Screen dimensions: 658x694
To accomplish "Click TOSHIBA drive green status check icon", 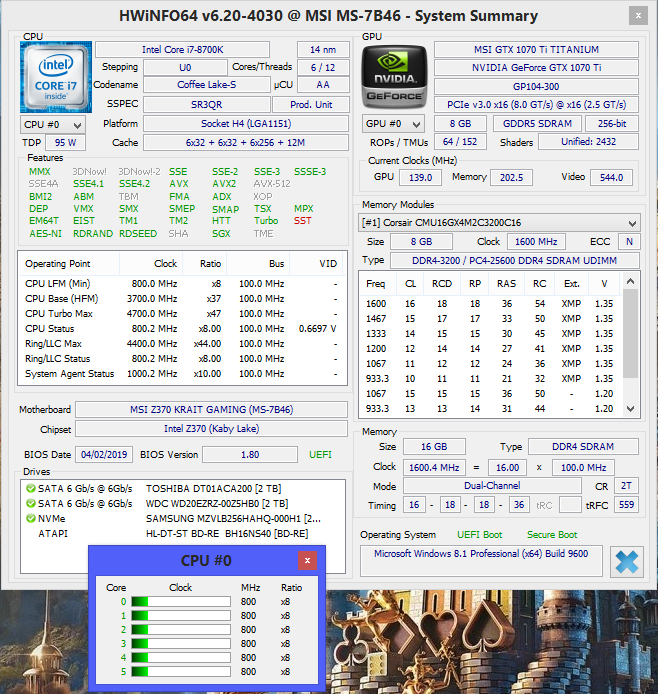I will [x=31, y=488].
